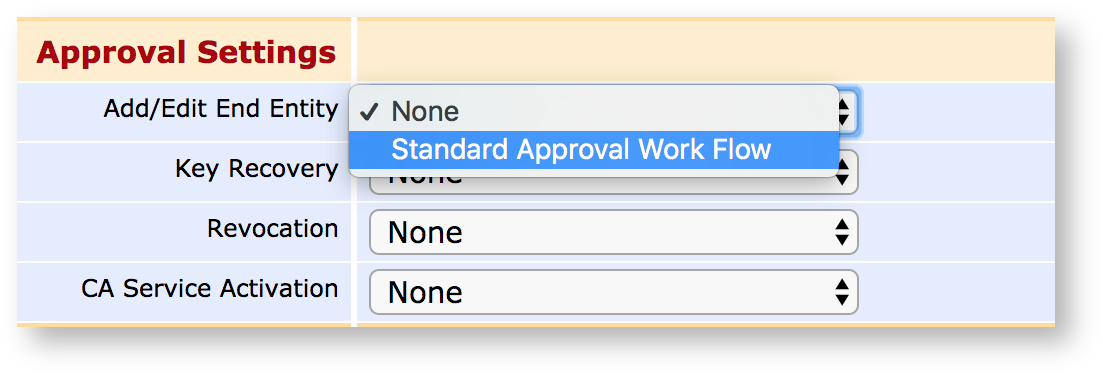Viewport: 1103px width, 375px height.
Task: Click the Approval Settings heading
Action: click(186, 53)
